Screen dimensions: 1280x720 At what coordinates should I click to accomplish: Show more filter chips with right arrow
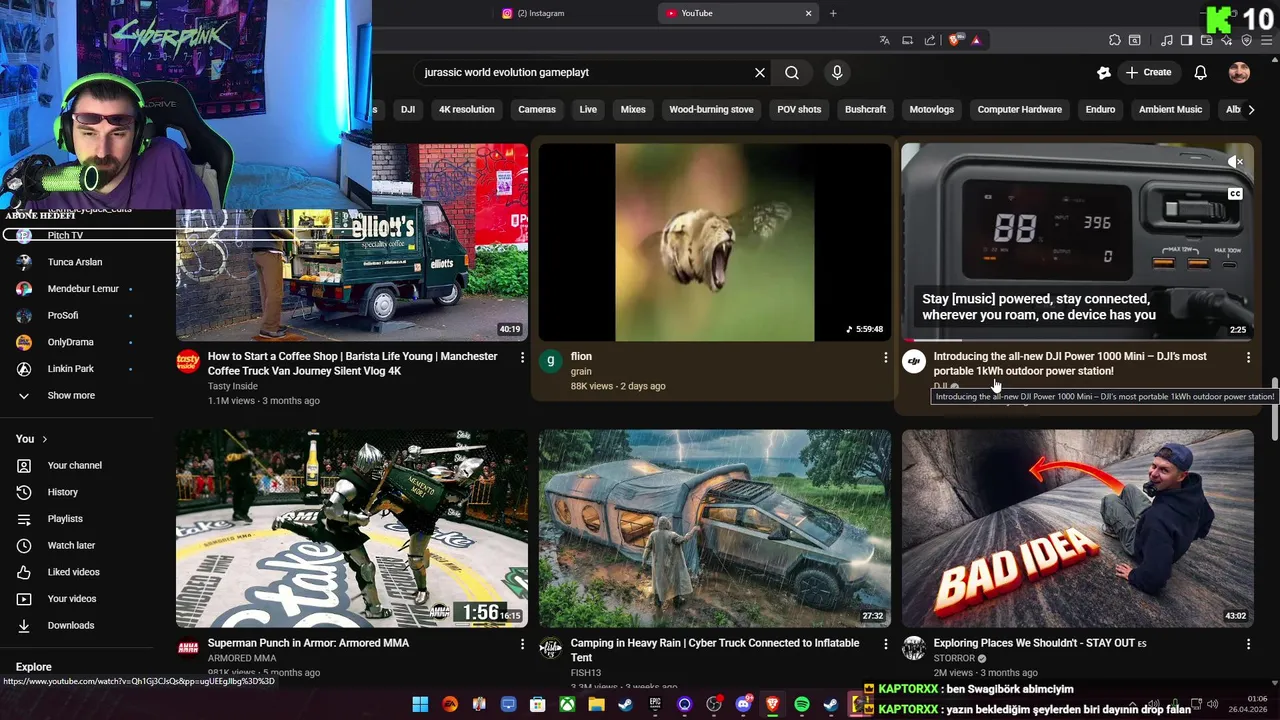tap(1250, 109)
